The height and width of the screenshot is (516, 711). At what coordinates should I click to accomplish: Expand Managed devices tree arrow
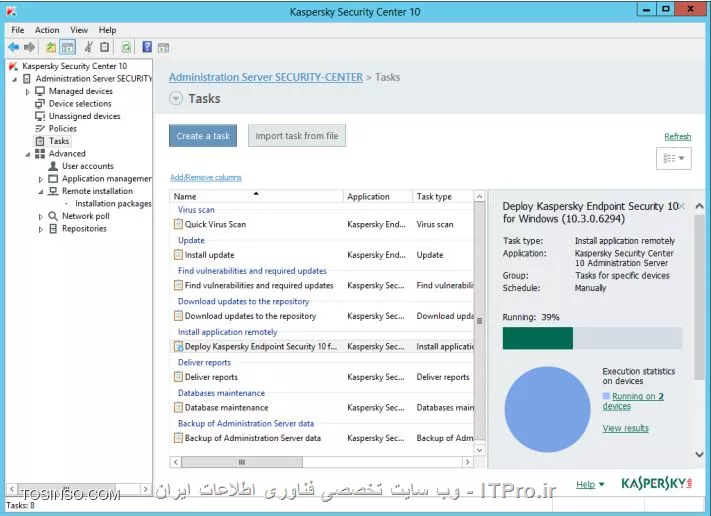[x=28, y=92]
